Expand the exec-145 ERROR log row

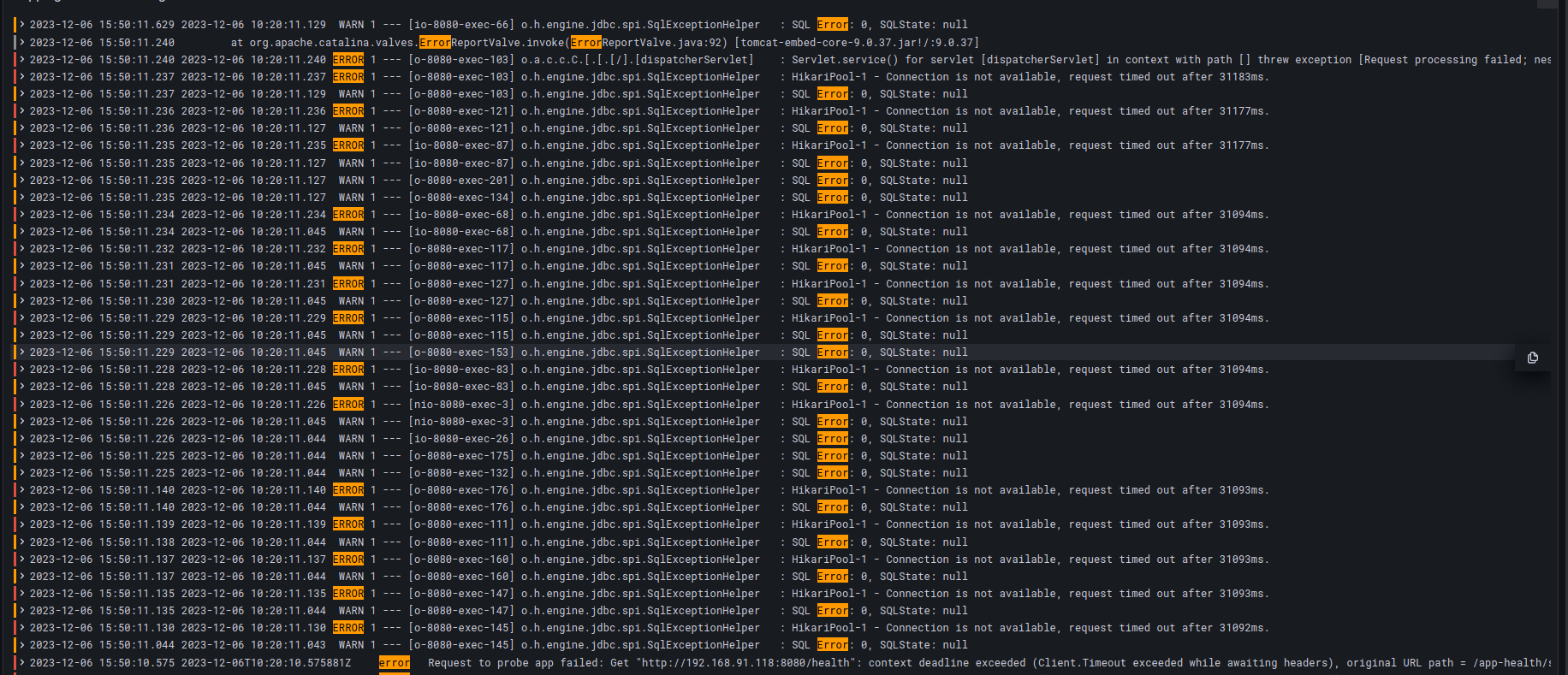pyautogui.click(x=22, y=628)
